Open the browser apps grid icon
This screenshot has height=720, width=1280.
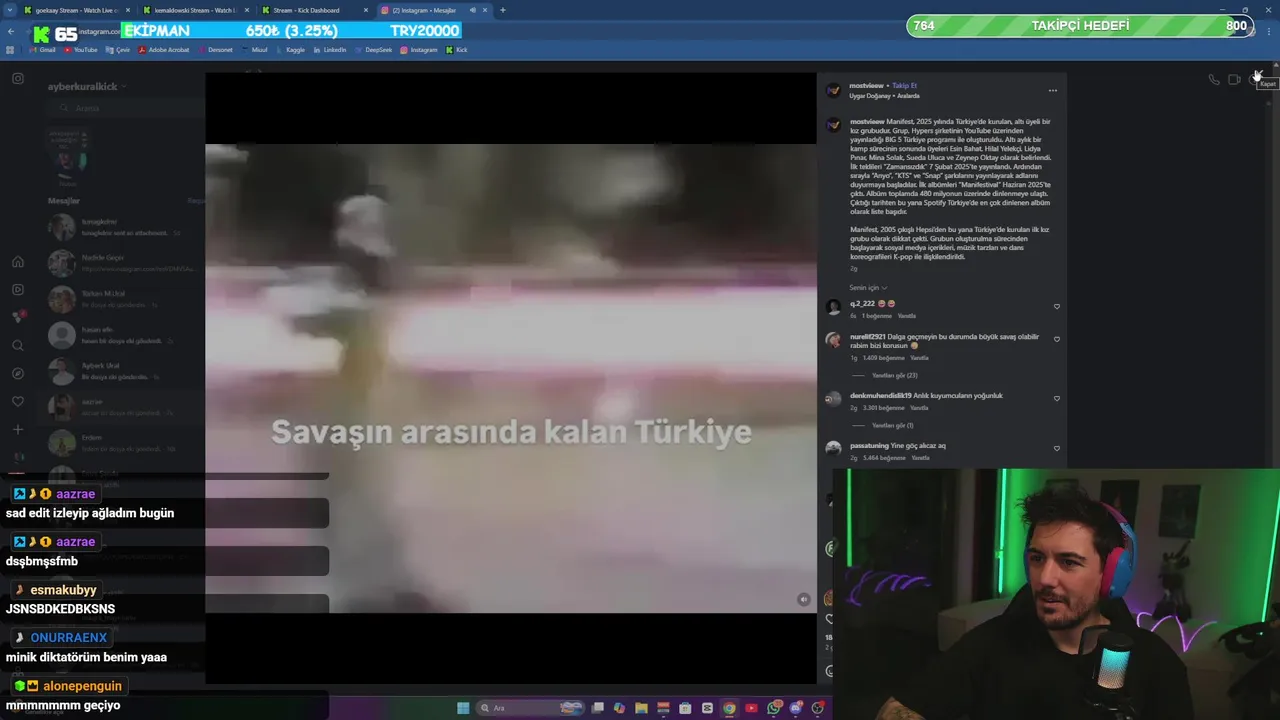tap(10, 50)
